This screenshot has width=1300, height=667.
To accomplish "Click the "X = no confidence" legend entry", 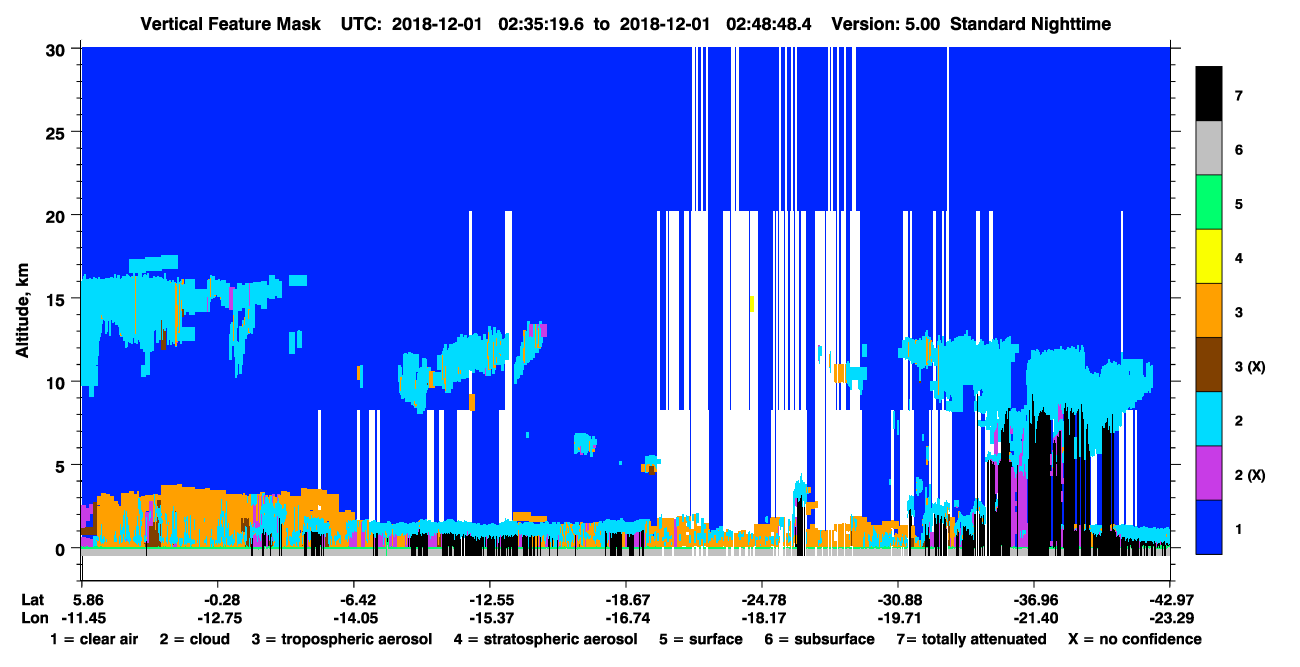I will tap(1135, 639).
